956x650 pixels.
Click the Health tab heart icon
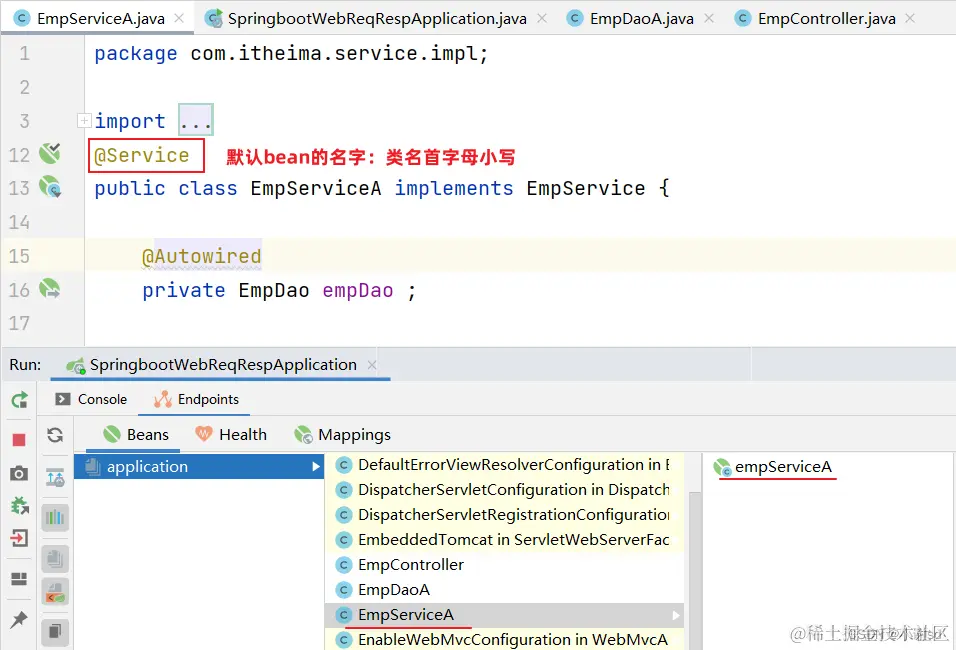(x=204, y=434)
